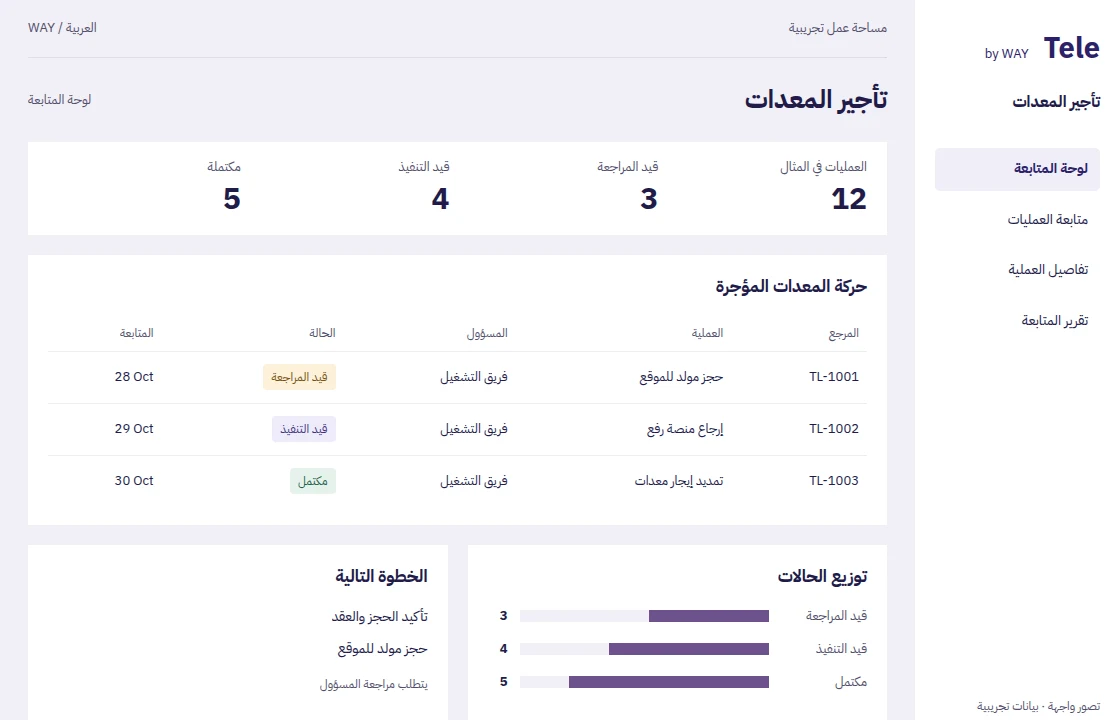This screenshot has width=1120, height=720.
Task: Click the review count 3 stat
Action: [649, 199]
